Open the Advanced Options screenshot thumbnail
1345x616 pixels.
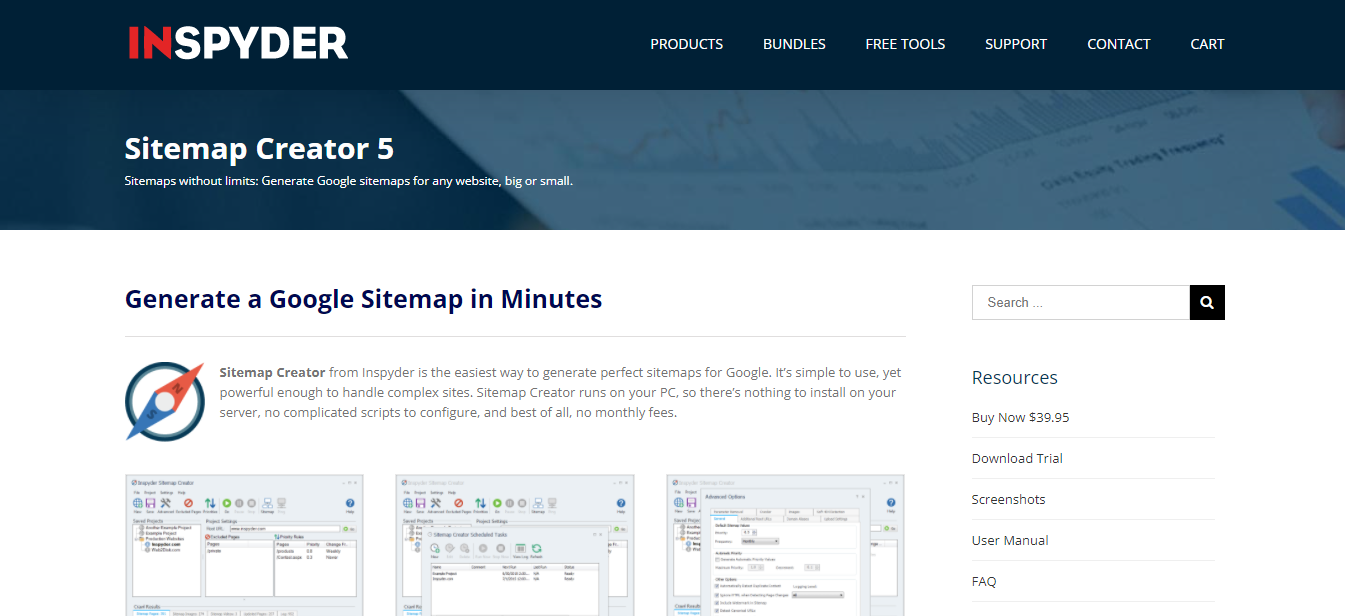785,545
